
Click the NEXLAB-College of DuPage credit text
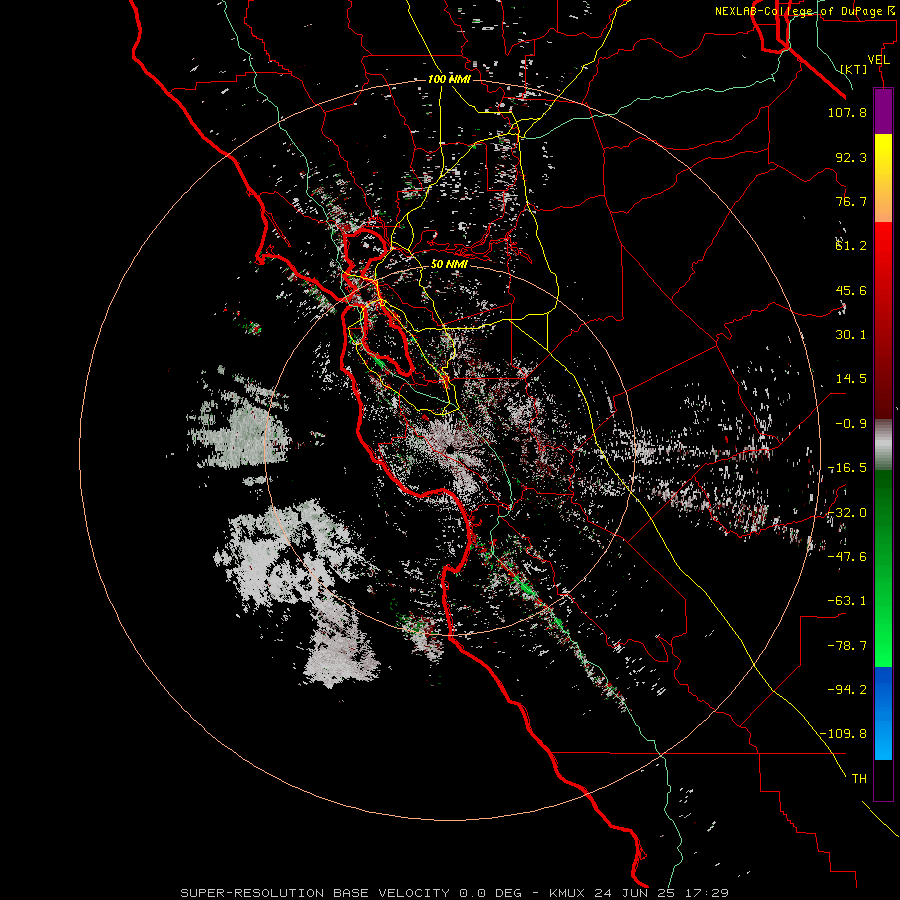804,11
